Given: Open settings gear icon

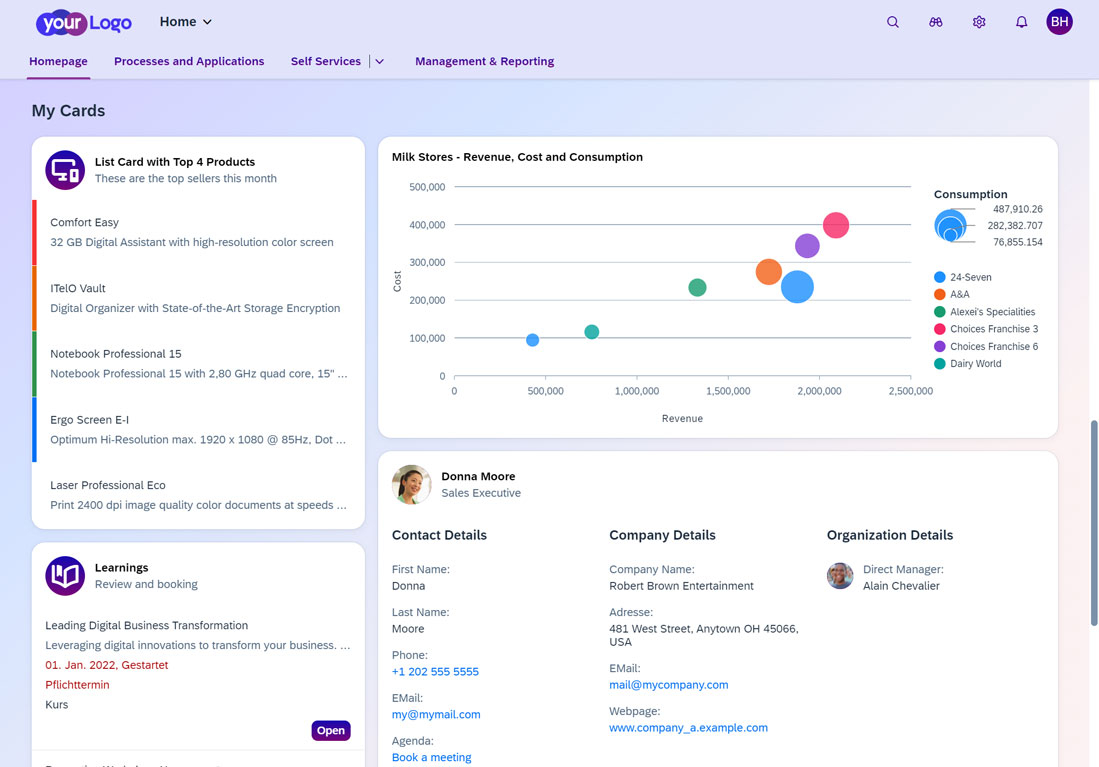Looking at the screenshot, I should click(x=979, y=22).
